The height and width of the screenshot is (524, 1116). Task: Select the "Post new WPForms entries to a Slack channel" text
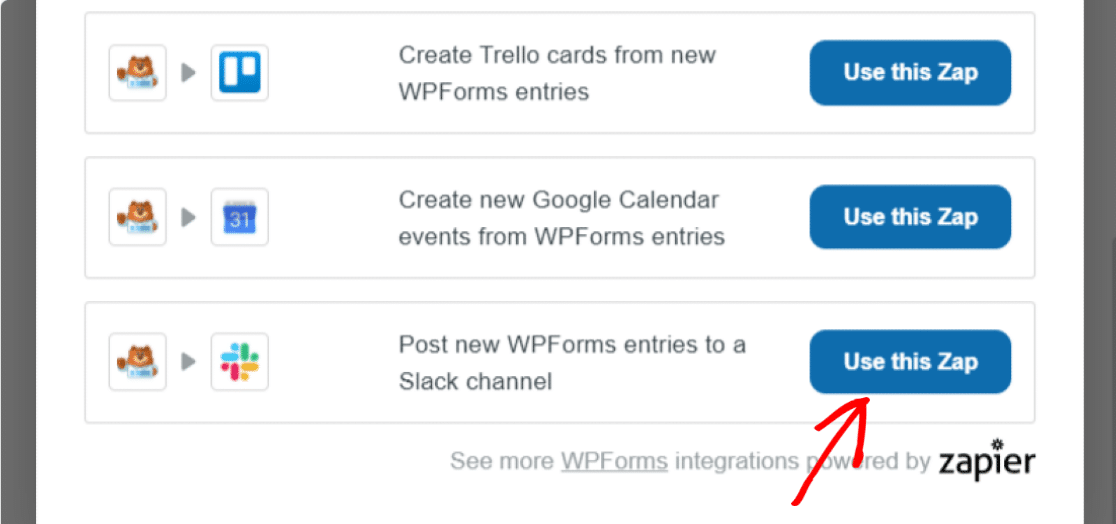572,362
